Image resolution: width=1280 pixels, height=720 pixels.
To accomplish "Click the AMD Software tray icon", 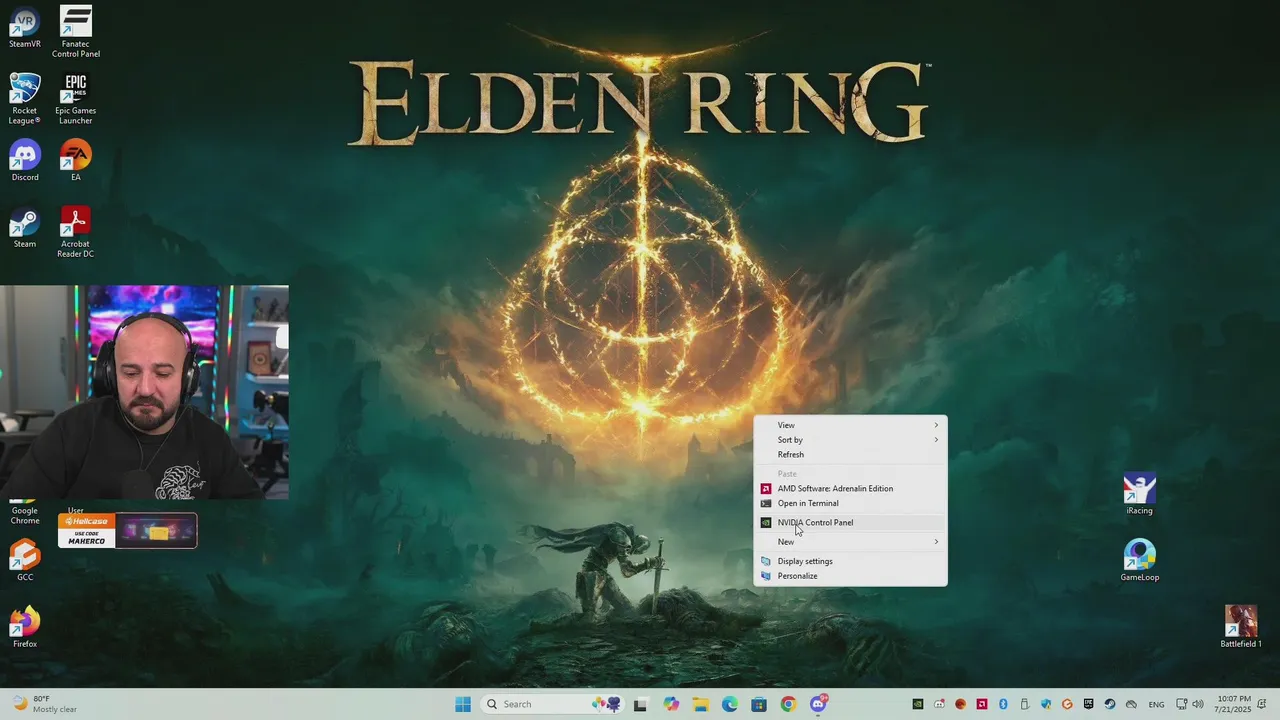I will click(x=982, y=704).
